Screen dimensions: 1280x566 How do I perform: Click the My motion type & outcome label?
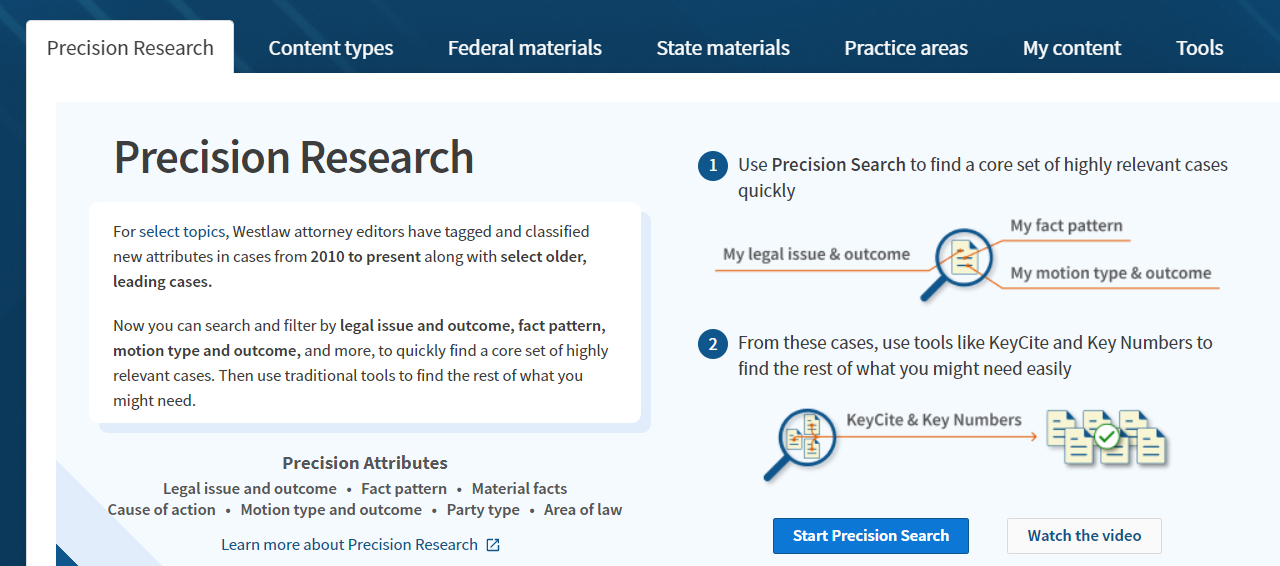(x=1110, y=273)
